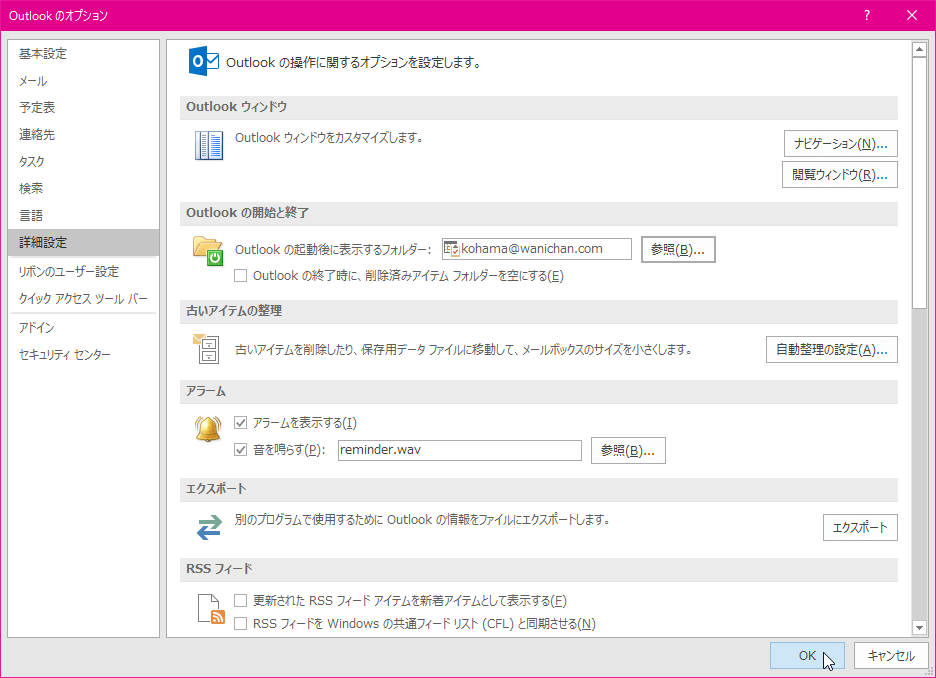Image resolution: width=936 pixels, height=678 pixels.
Task: Open the 予定表 options category
Action: 84,107
